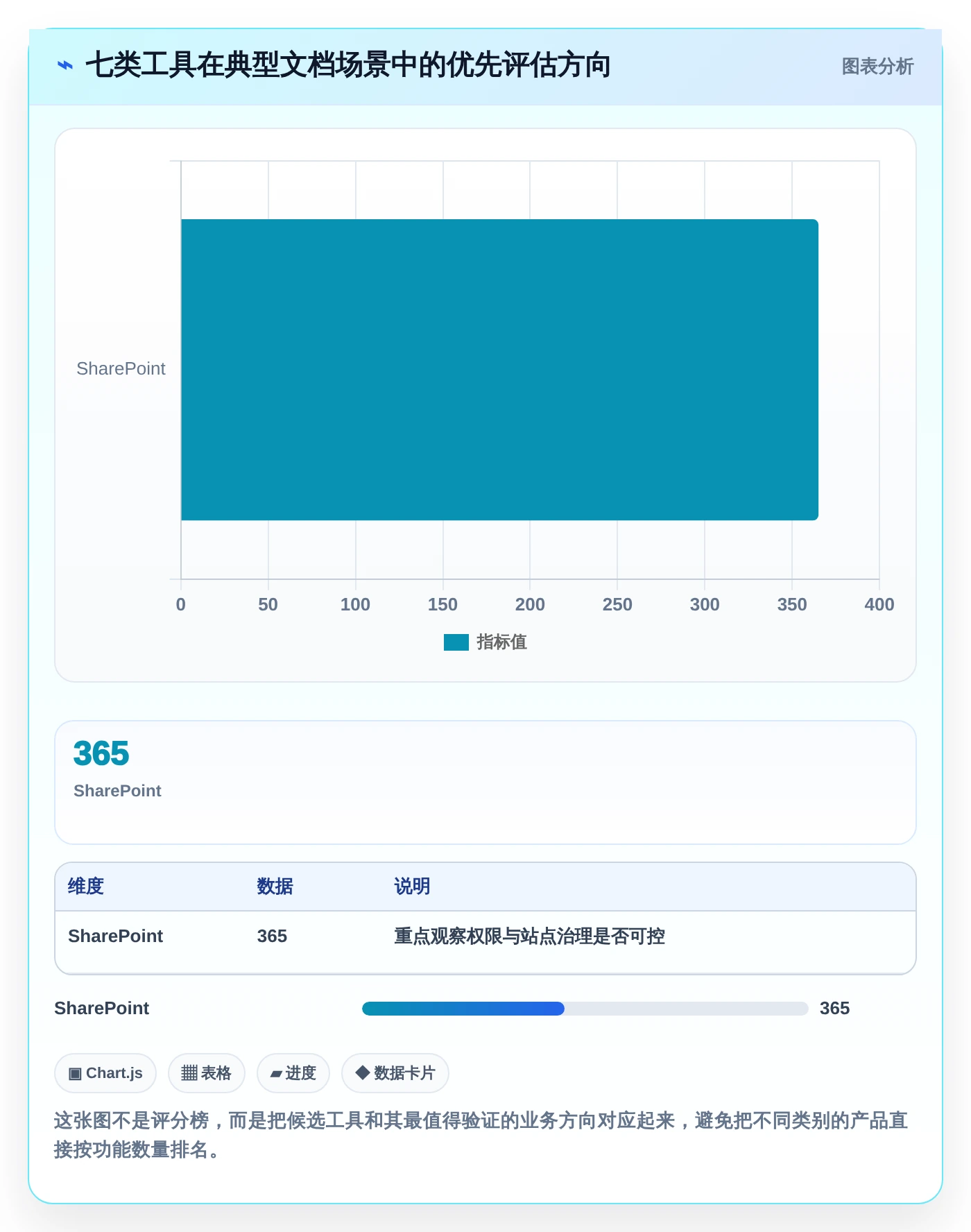This screenshot has width=971, height=1232.
Task: Click the SharePoint cell in table row
Action: (115, 936)
